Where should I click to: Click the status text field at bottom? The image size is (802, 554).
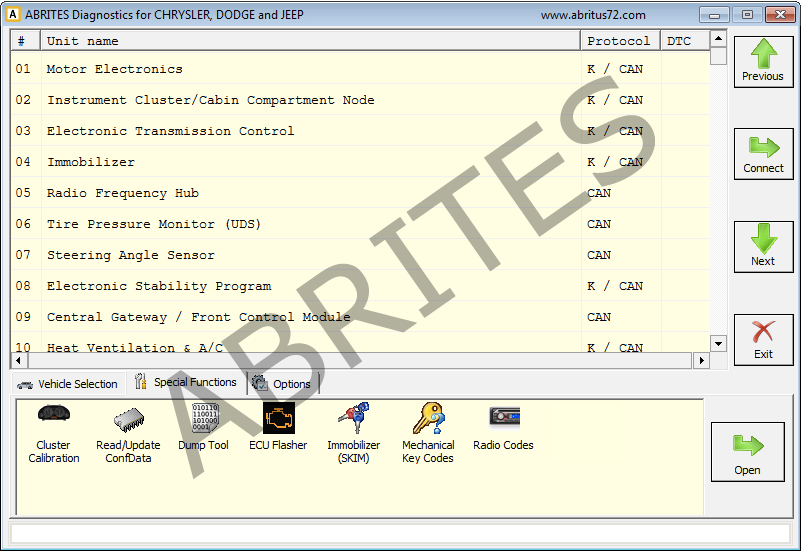(400, 534)
